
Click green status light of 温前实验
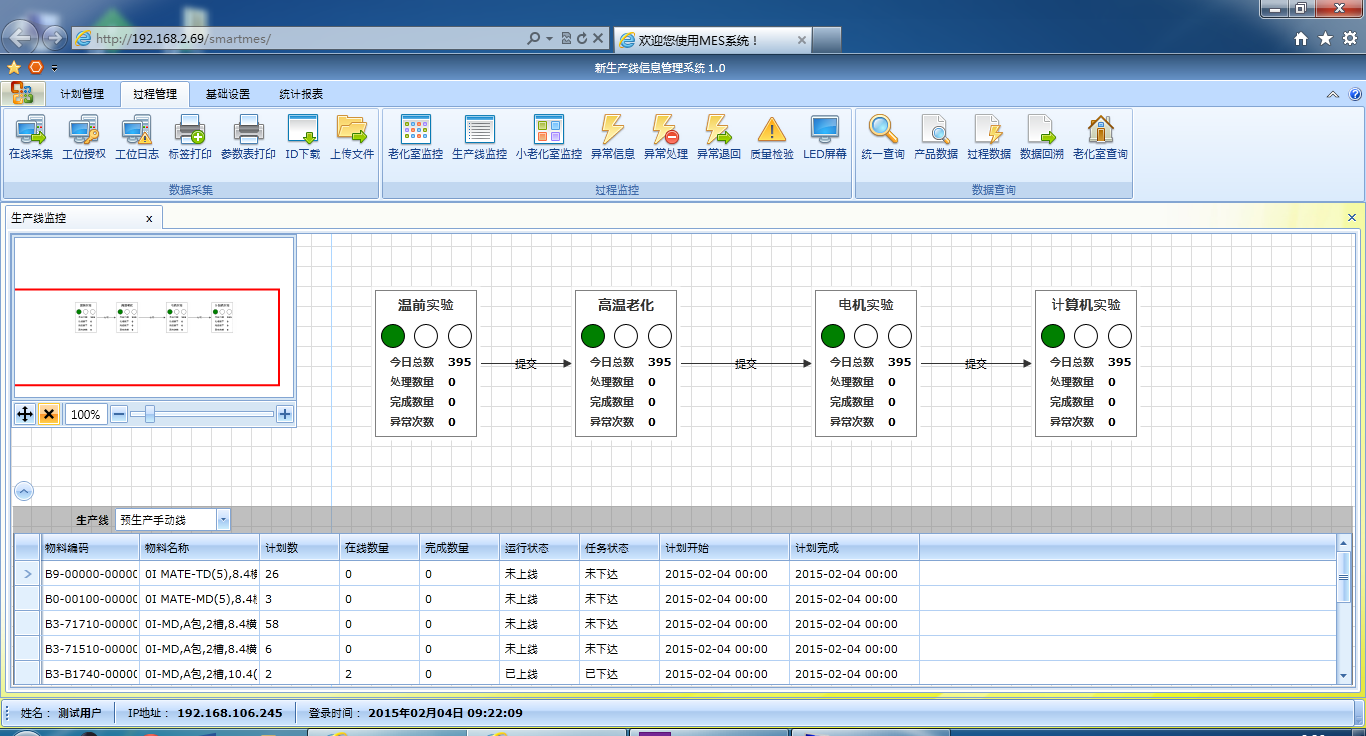point(393,336)
